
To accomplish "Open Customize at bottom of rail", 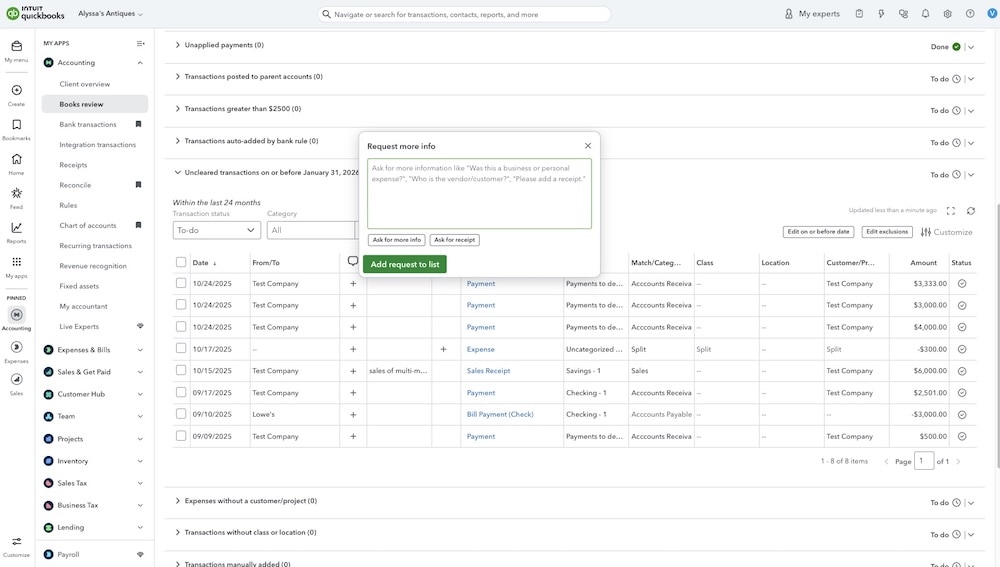I will pyautogui.click(x=17, y=547).
